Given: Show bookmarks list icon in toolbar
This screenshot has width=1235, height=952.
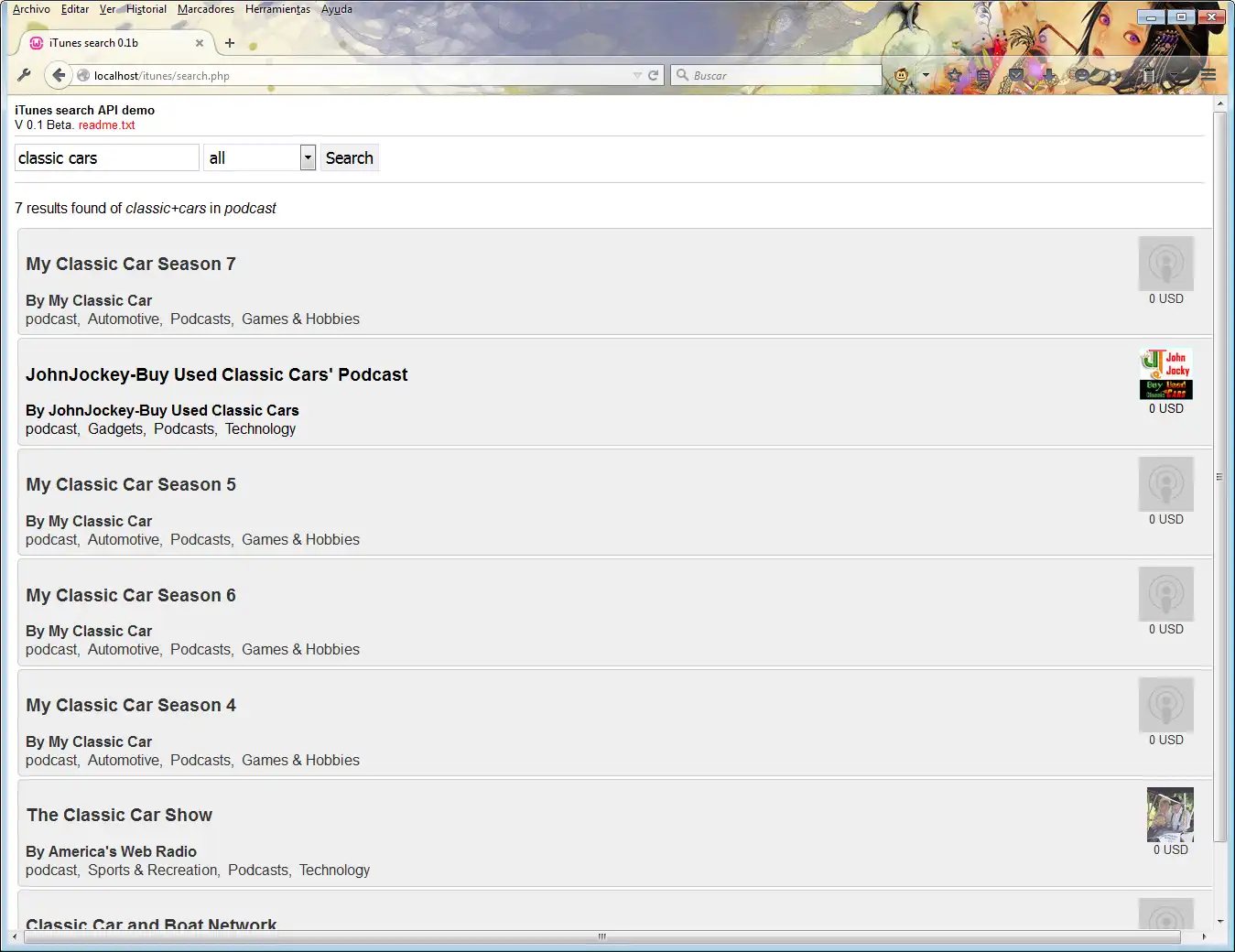Looking at the screenshot, I should 983,75.
